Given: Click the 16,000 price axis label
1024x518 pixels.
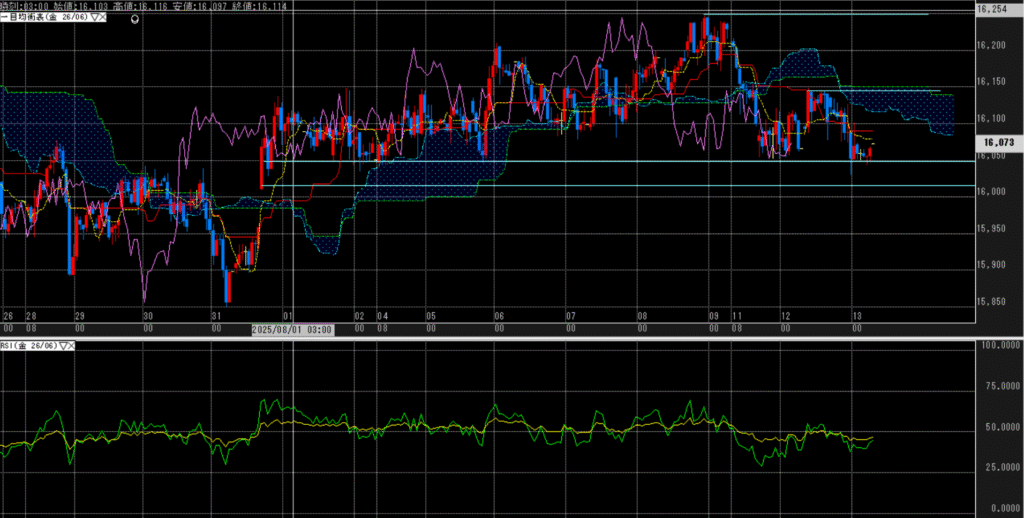Looking at the screenshot, I should pyautogui.click(x=991, y=192).
